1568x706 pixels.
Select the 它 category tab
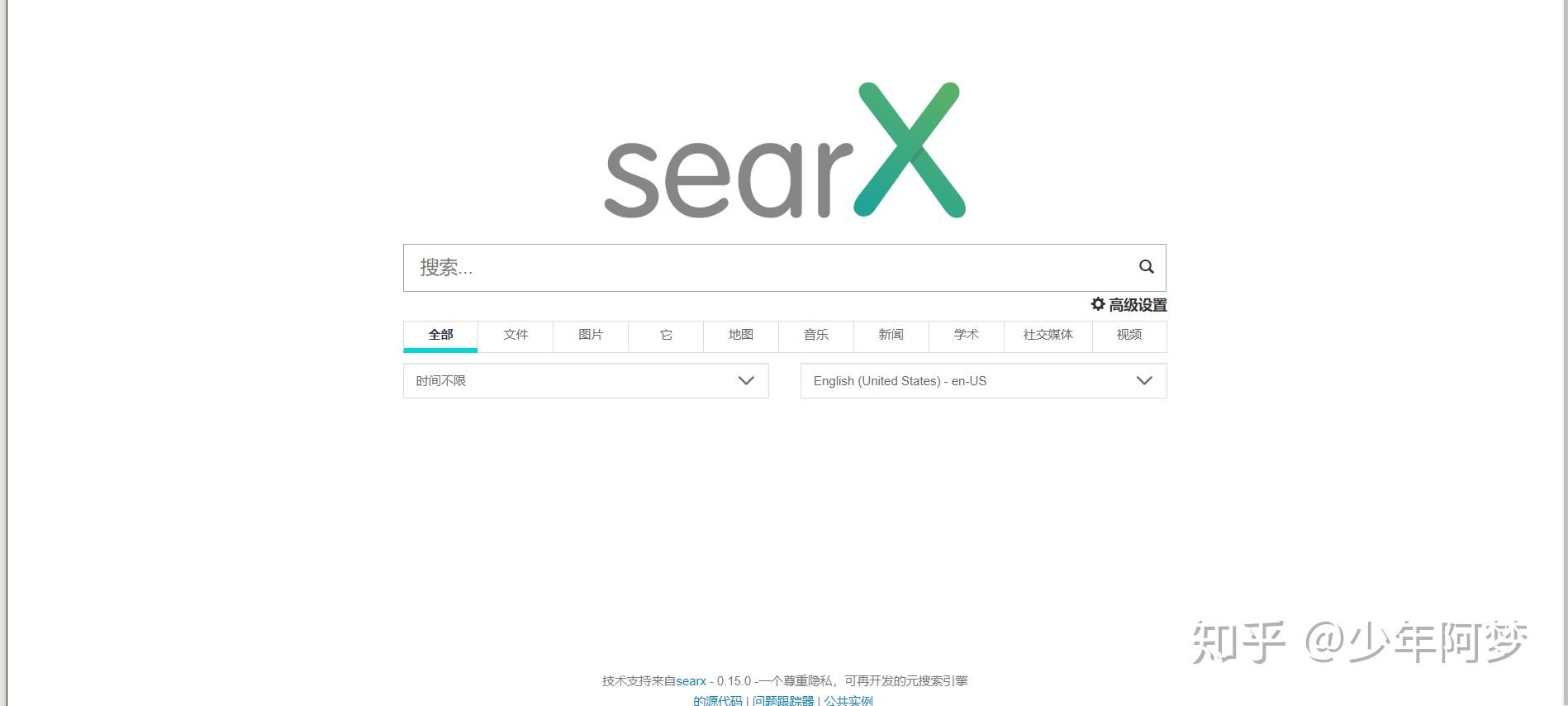click(666, 335)
